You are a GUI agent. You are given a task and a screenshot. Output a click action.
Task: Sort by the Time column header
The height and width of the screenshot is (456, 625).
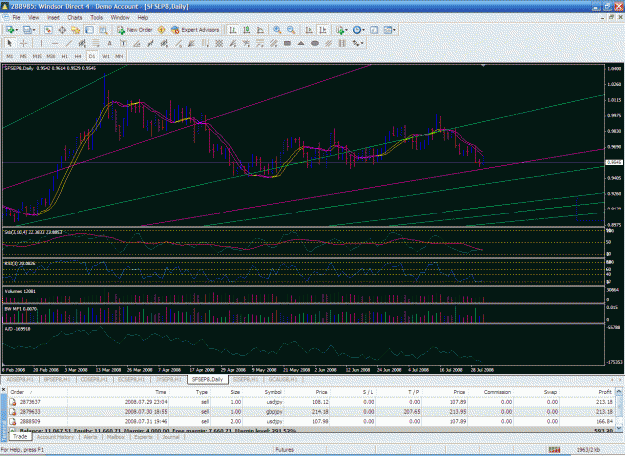pyautogui.click(x=118, y=392)
